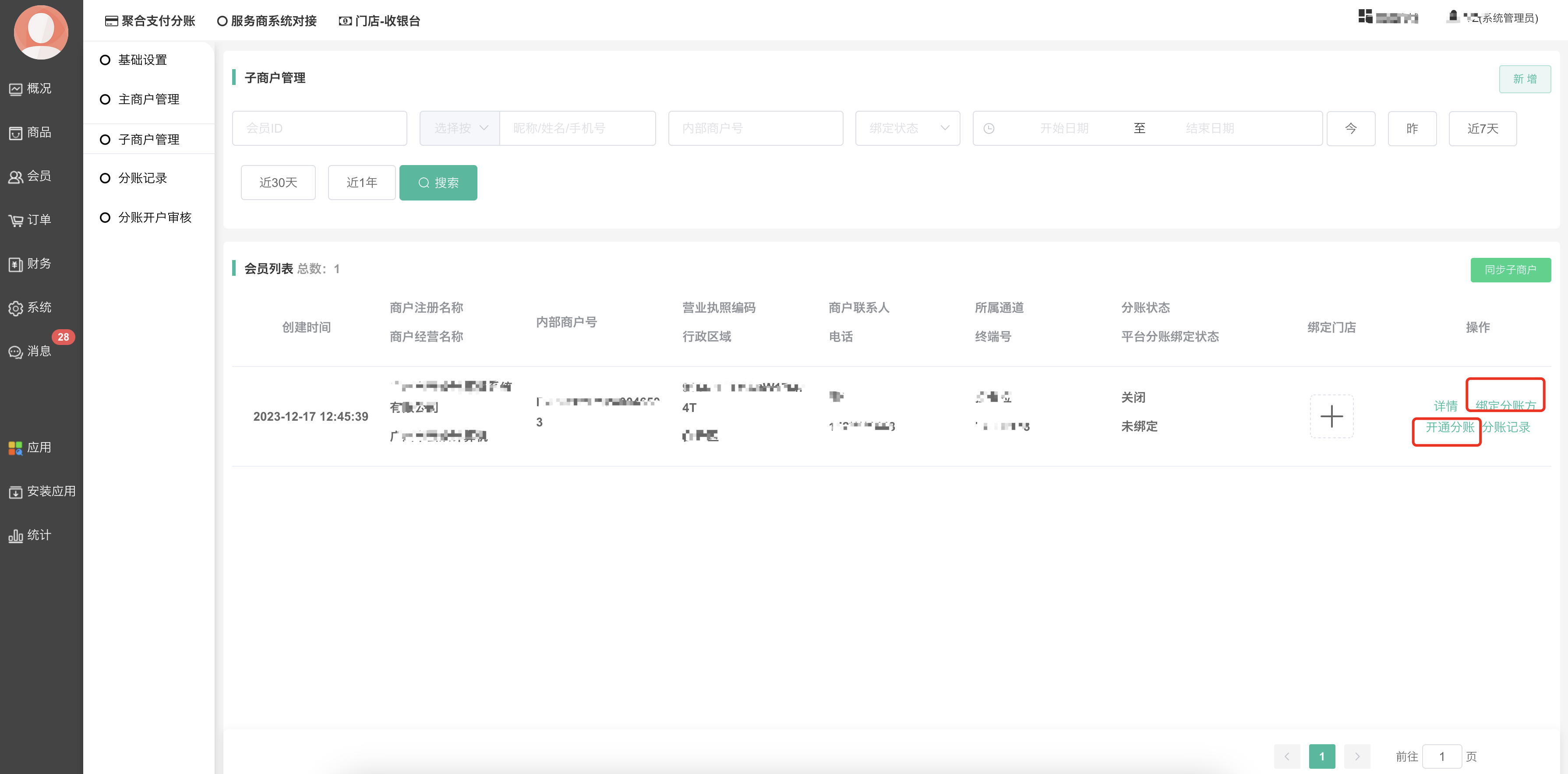Open the 绑定状态 dropdown
The width and height of the screenshot is (1568, 774).
click(x=907, y=128)
